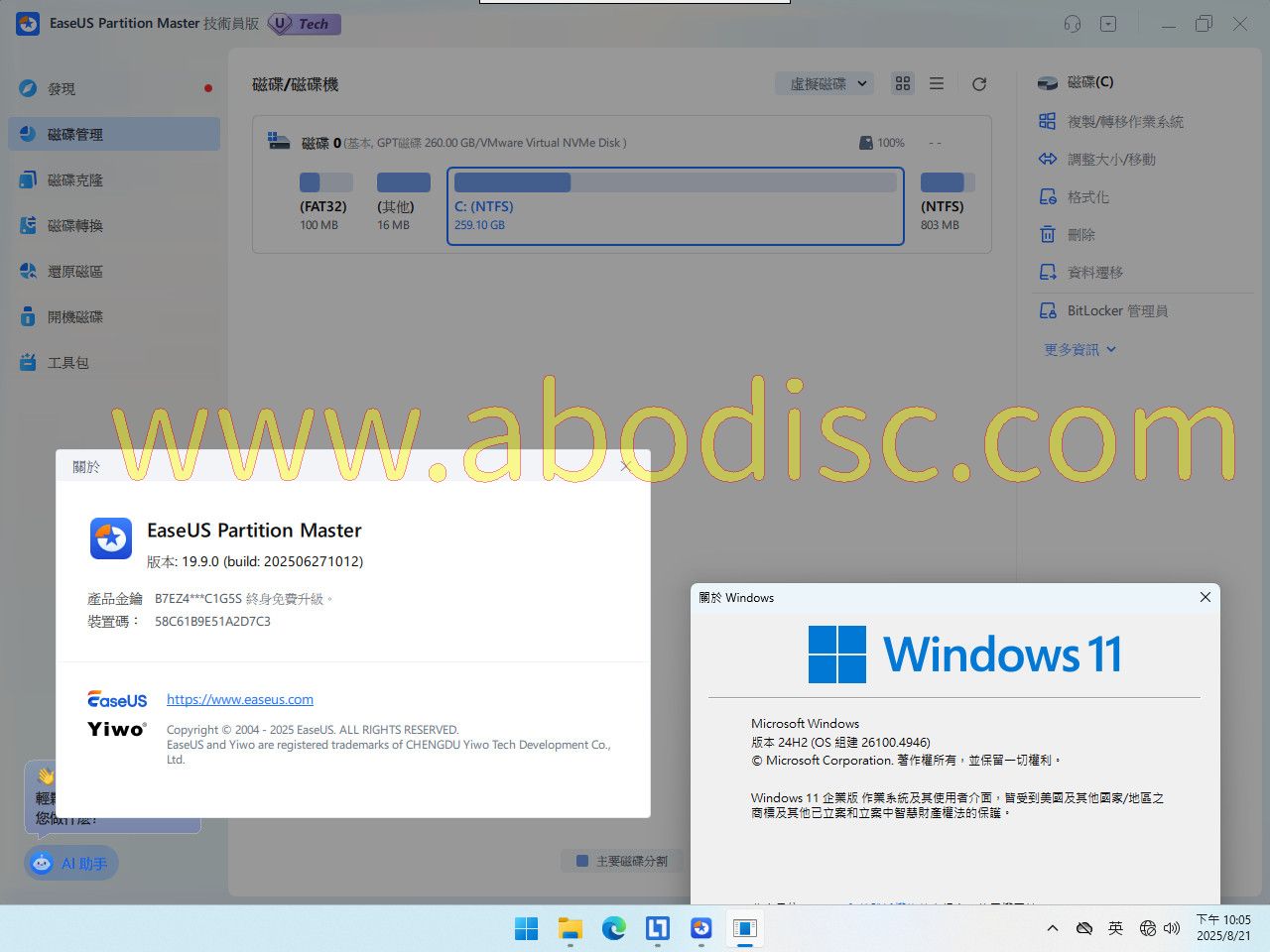Show hidden system tray icons
The width and height of the screenshot is (1270, 952).
click(1053, 928)
